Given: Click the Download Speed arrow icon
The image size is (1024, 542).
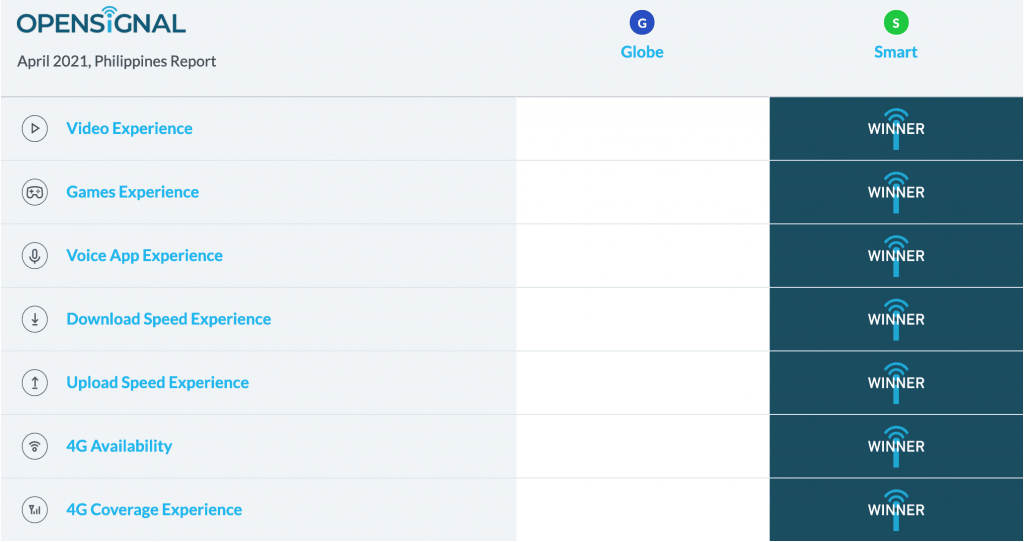Looking at the screenshot, I should [35, 319].
